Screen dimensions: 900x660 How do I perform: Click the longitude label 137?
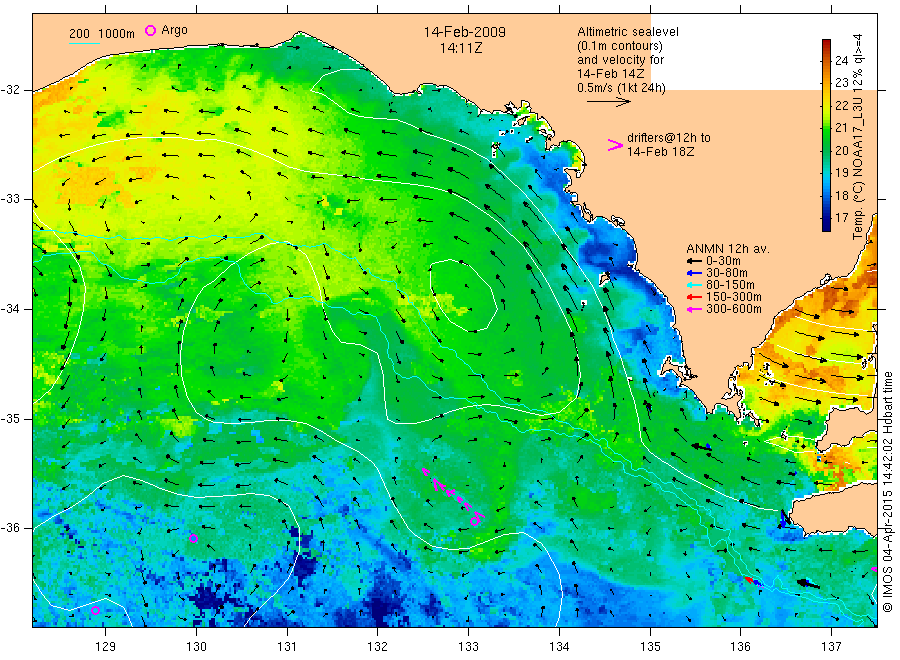(x=831, y=646)
